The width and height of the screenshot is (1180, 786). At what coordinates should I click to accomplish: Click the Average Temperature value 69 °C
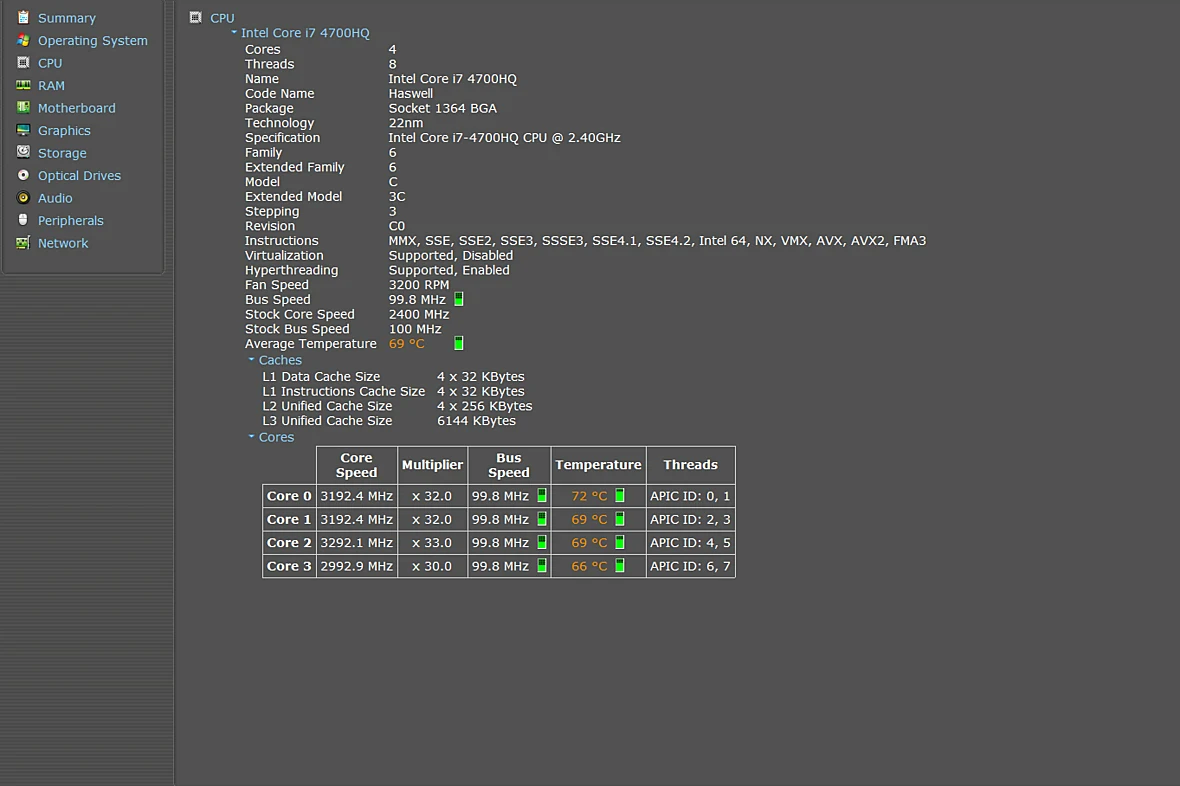click(x=406, y=343)
